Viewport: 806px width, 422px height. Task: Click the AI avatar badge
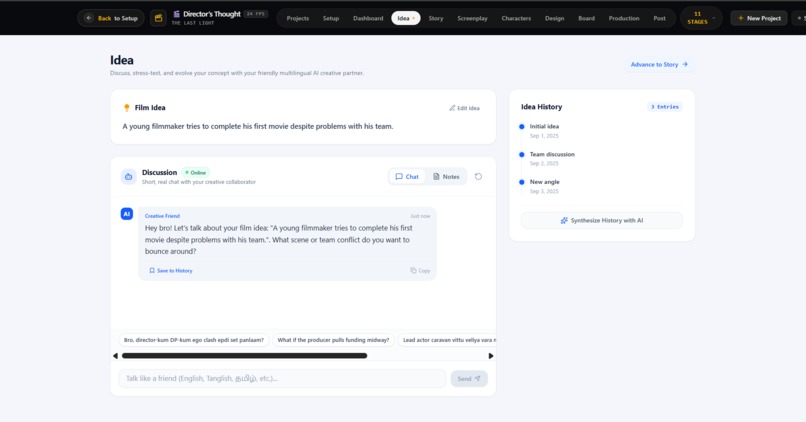pyautogui.click(x=126, y=214)
